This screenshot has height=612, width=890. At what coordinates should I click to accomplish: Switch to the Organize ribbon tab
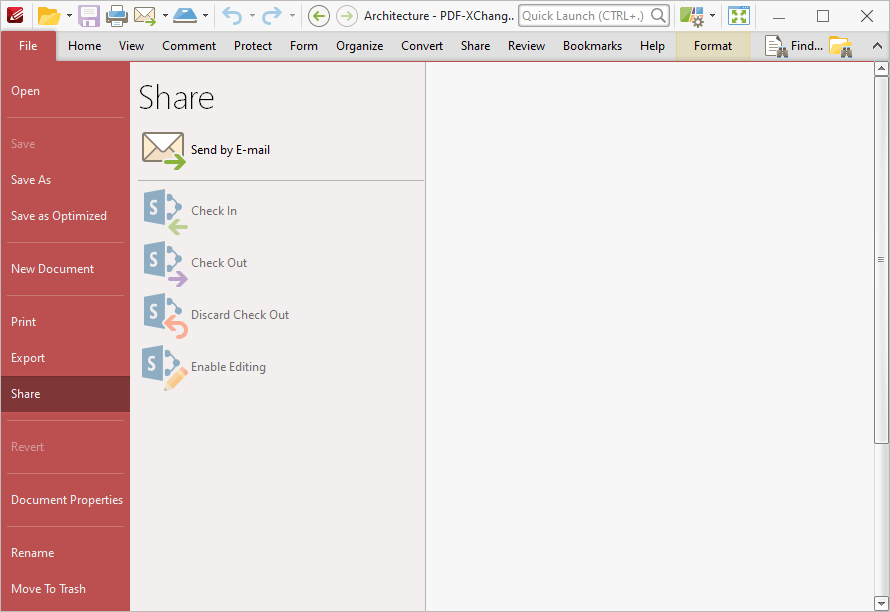click(x=359, y=45)
